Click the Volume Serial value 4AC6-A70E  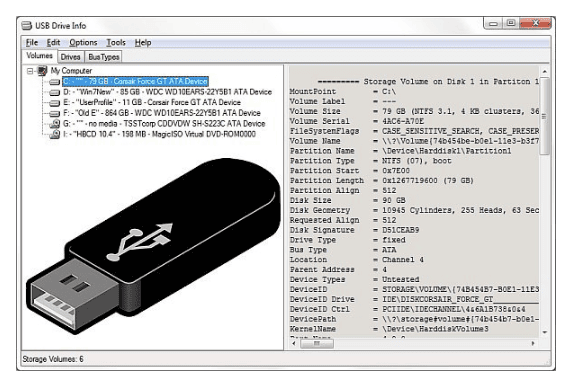403,121
